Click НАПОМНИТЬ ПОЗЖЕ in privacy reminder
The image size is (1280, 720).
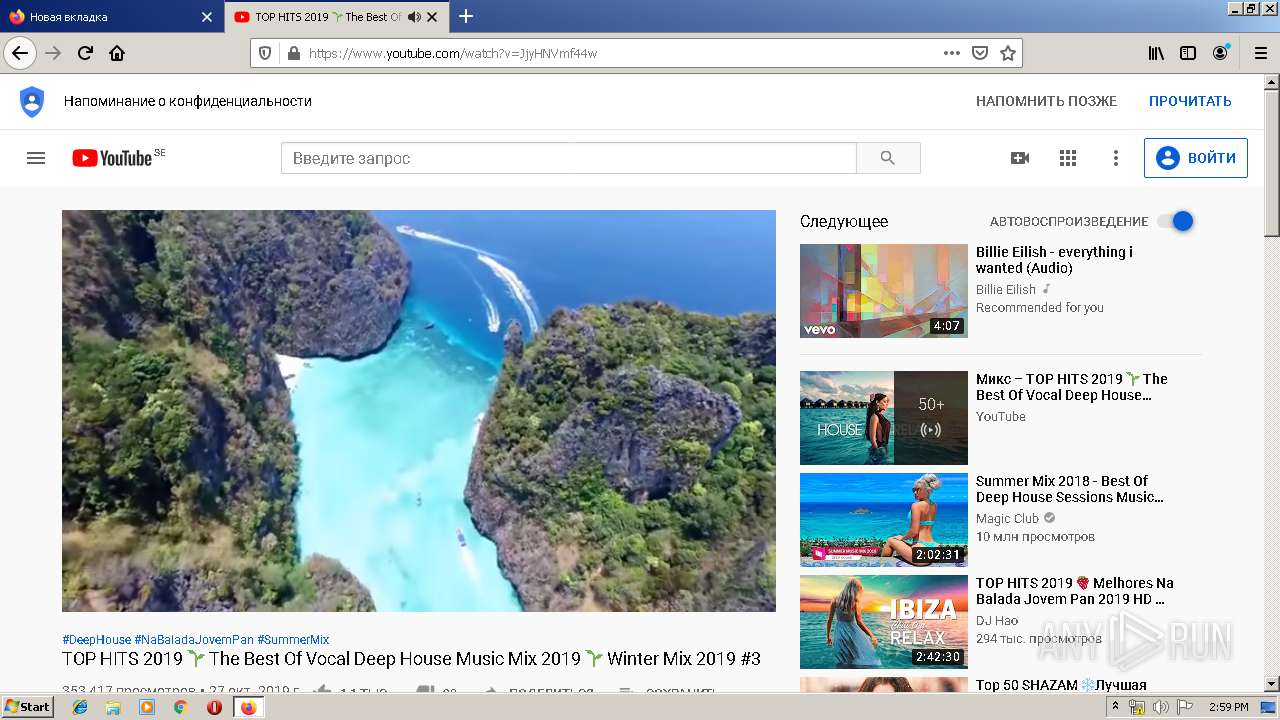pyautogui.click(x=1046, y=101)
